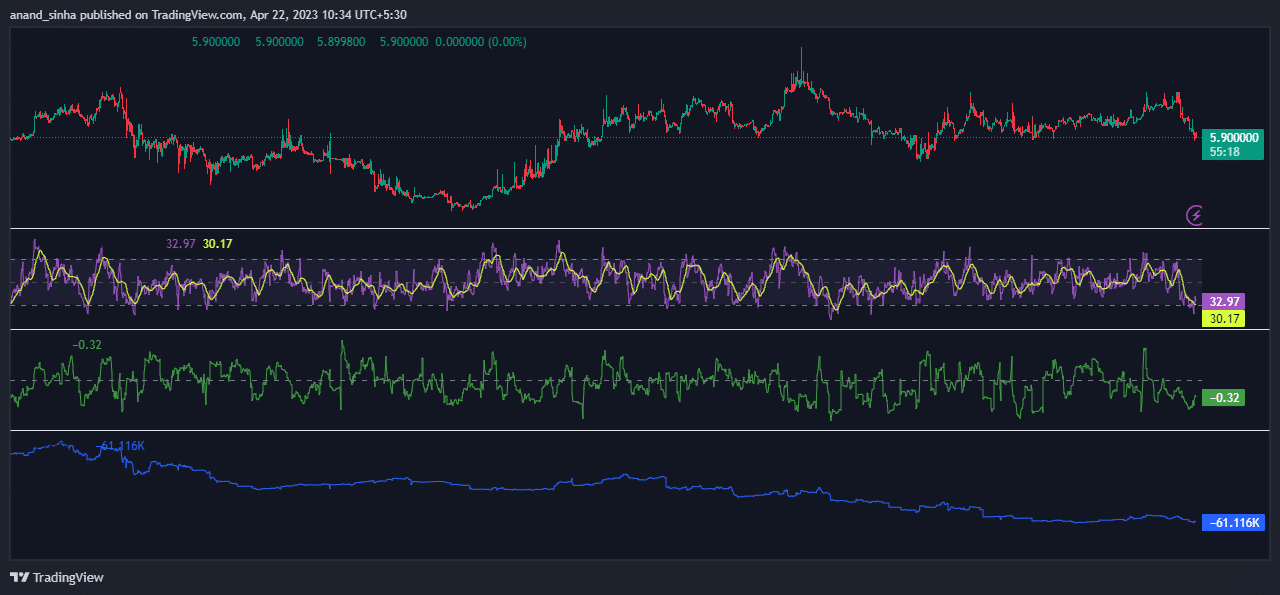Screen dimensions: 1280x595
Task: Click the green -0.32 axis price tag
Action: tap(1224, 398)
